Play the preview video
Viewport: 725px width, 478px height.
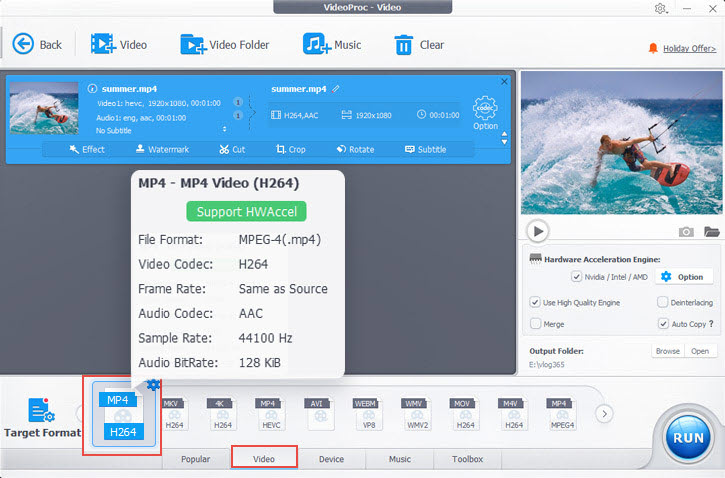(538, 231)
